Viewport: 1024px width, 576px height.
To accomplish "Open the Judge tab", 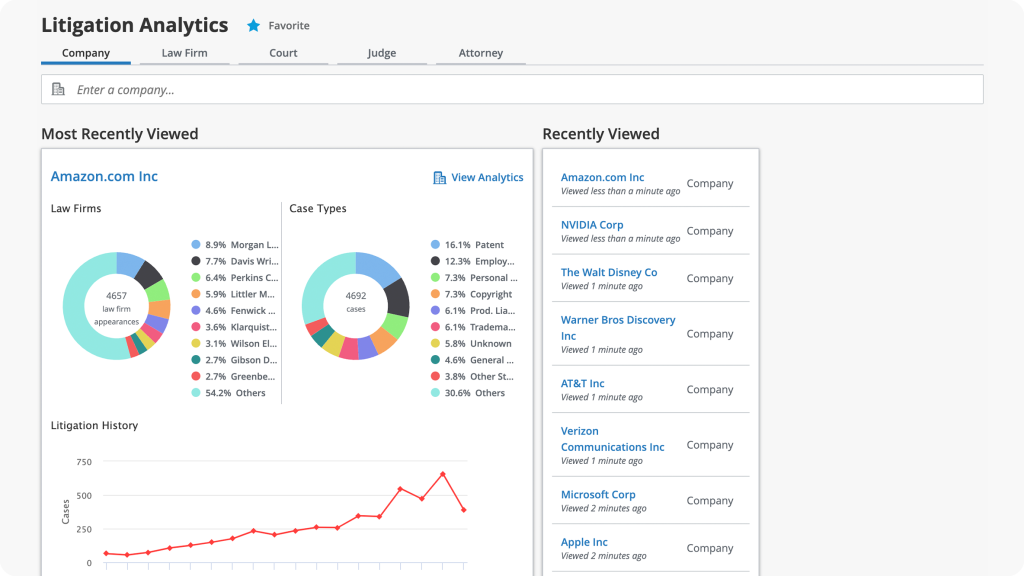I will coord(382,53).
